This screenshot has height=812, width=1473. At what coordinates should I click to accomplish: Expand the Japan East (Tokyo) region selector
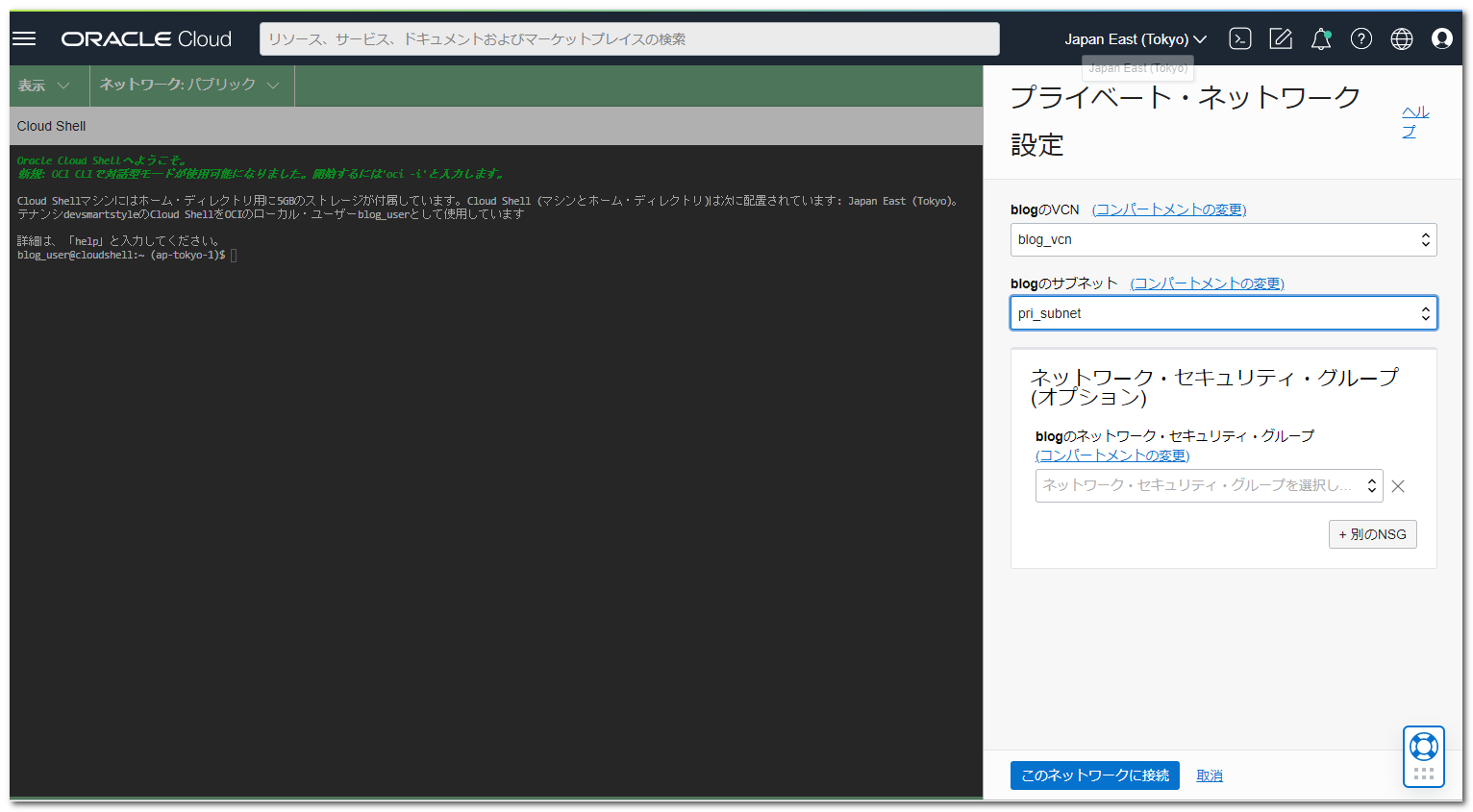click(1136, 39)
